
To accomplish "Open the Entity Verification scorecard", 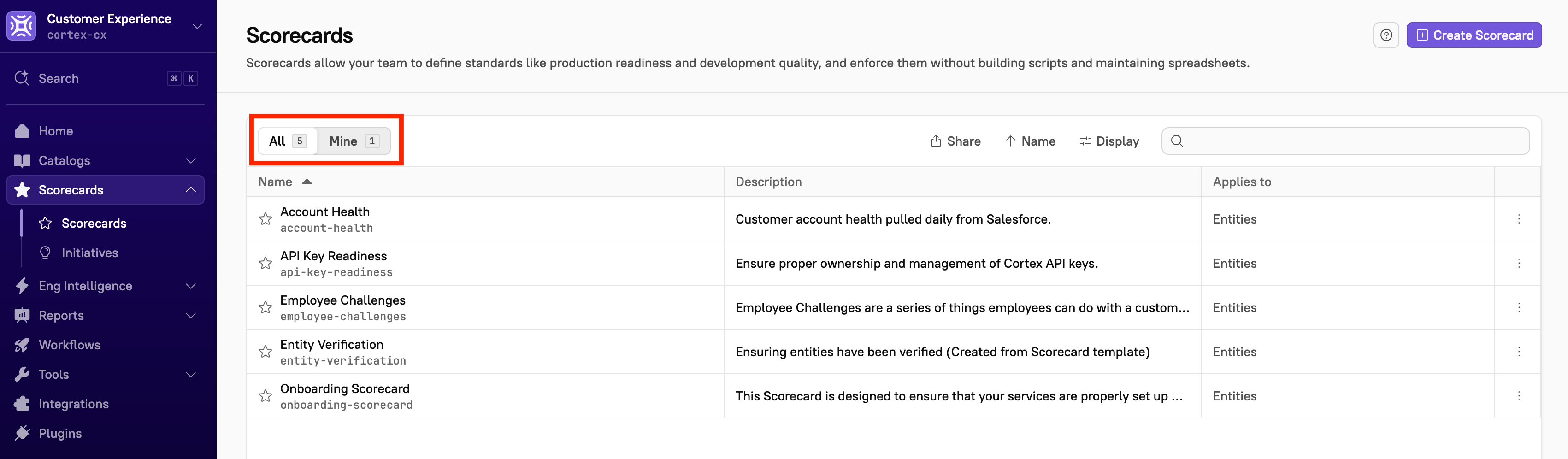I will click(x=332, y=345).
